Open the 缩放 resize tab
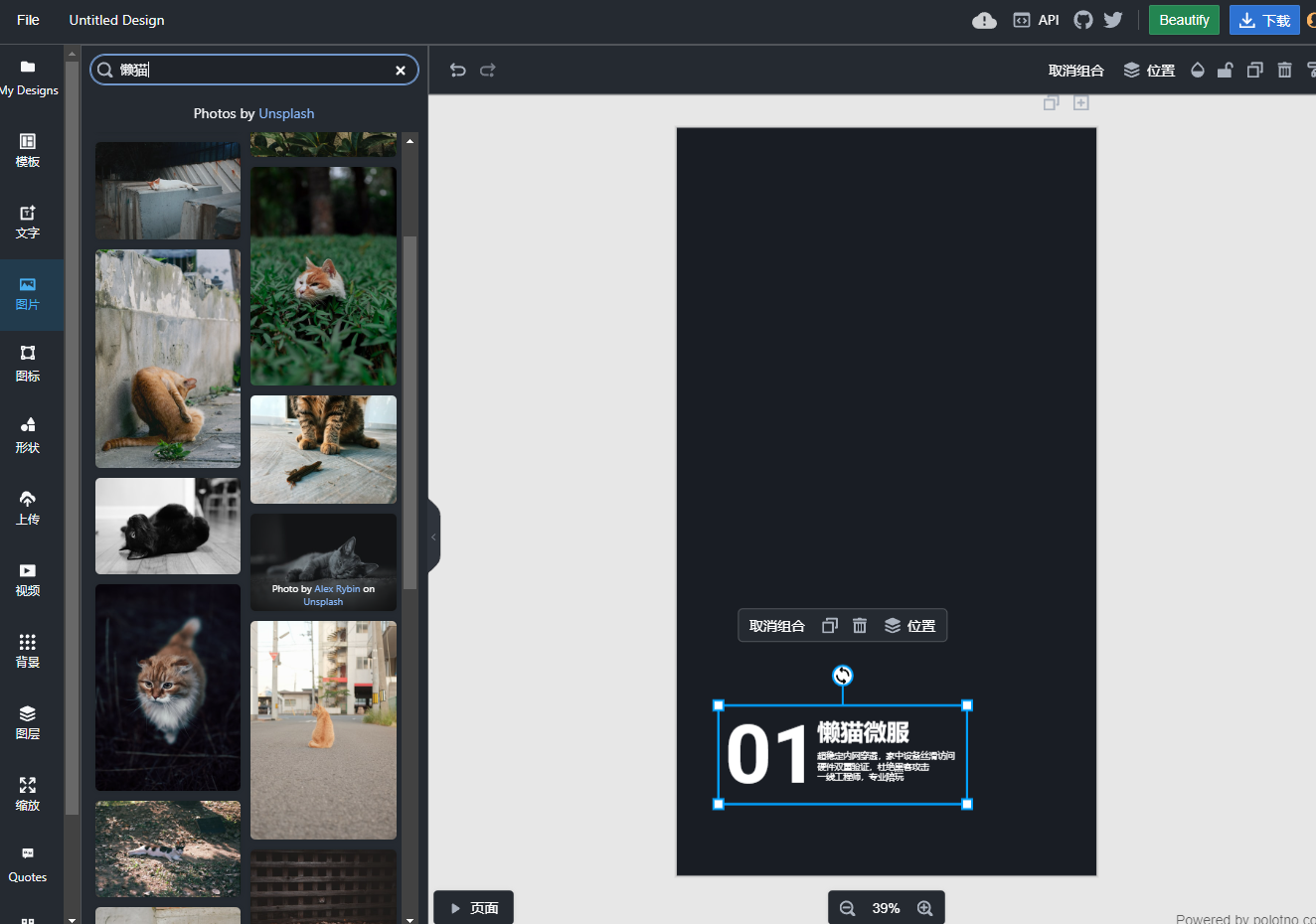 point(28,795)
